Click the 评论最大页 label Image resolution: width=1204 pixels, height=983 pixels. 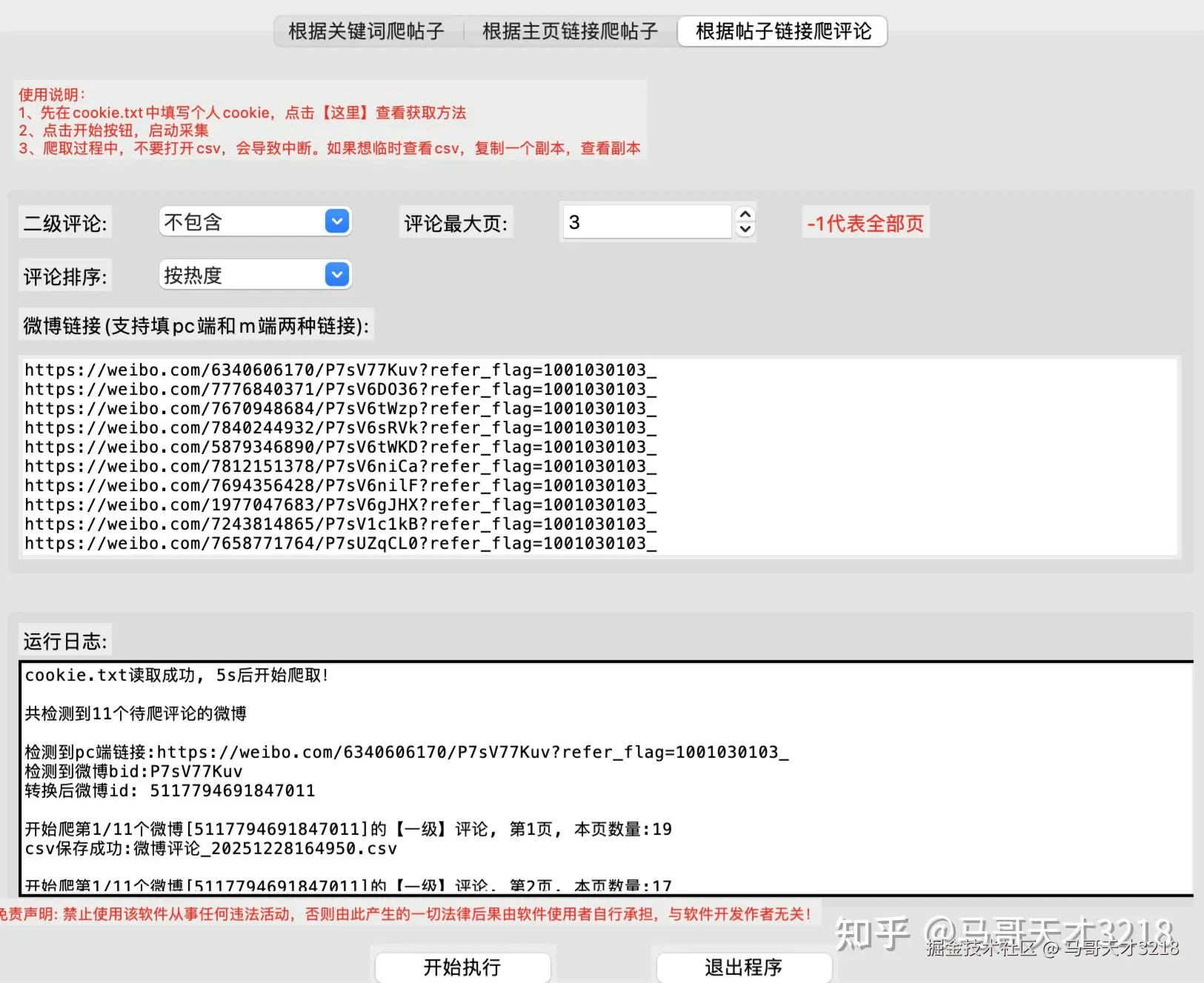tap(456, 223)
